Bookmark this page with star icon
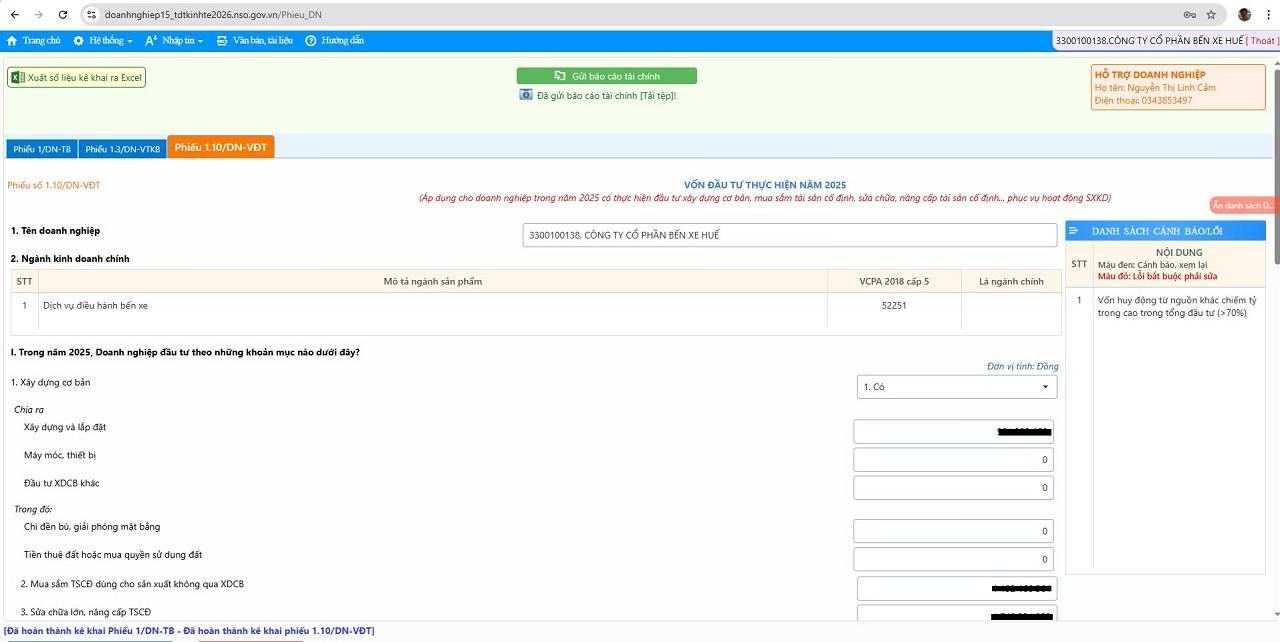 1211,15
